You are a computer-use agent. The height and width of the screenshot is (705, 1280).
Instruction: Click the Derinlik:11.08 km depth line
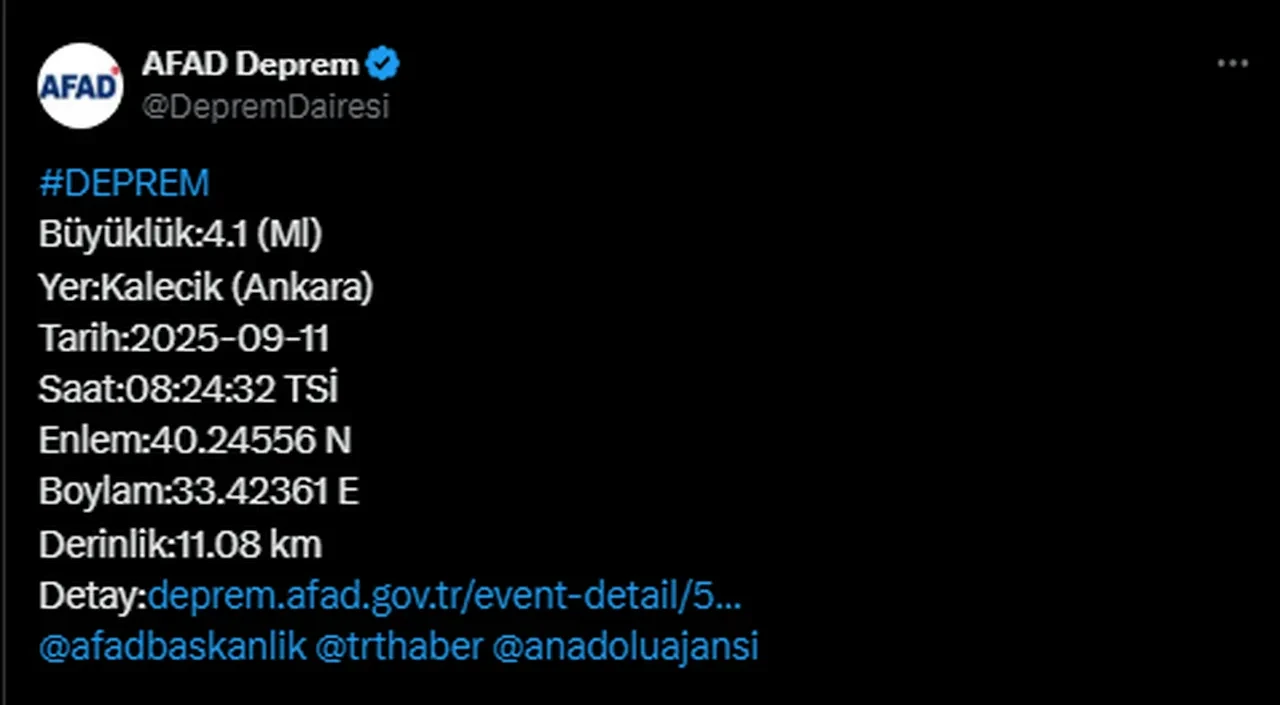coord(180,545)
